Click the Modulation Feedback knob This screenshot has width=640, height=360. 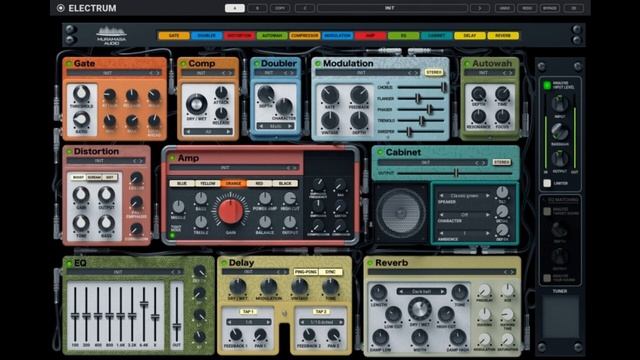(x=359, y=95)
